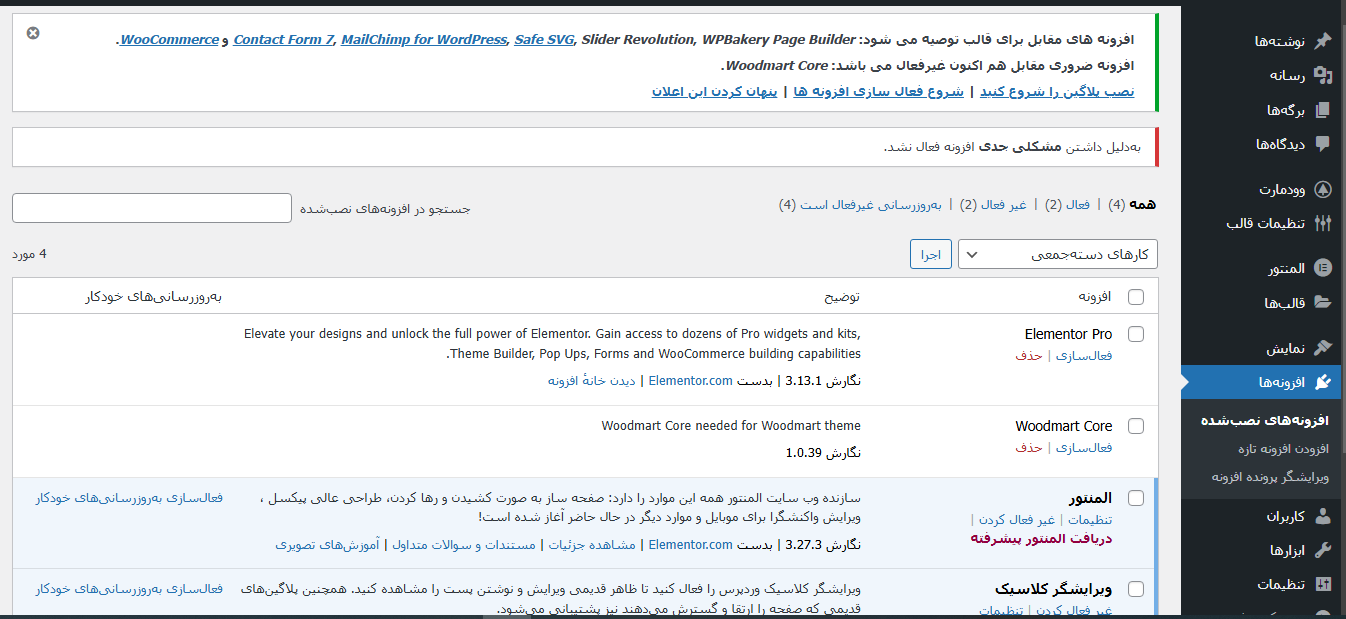Click پنهان کردن این اعلان link
Image resolution: width=1346 pixels, height=619 pixels.
click(x=715, y=91)
